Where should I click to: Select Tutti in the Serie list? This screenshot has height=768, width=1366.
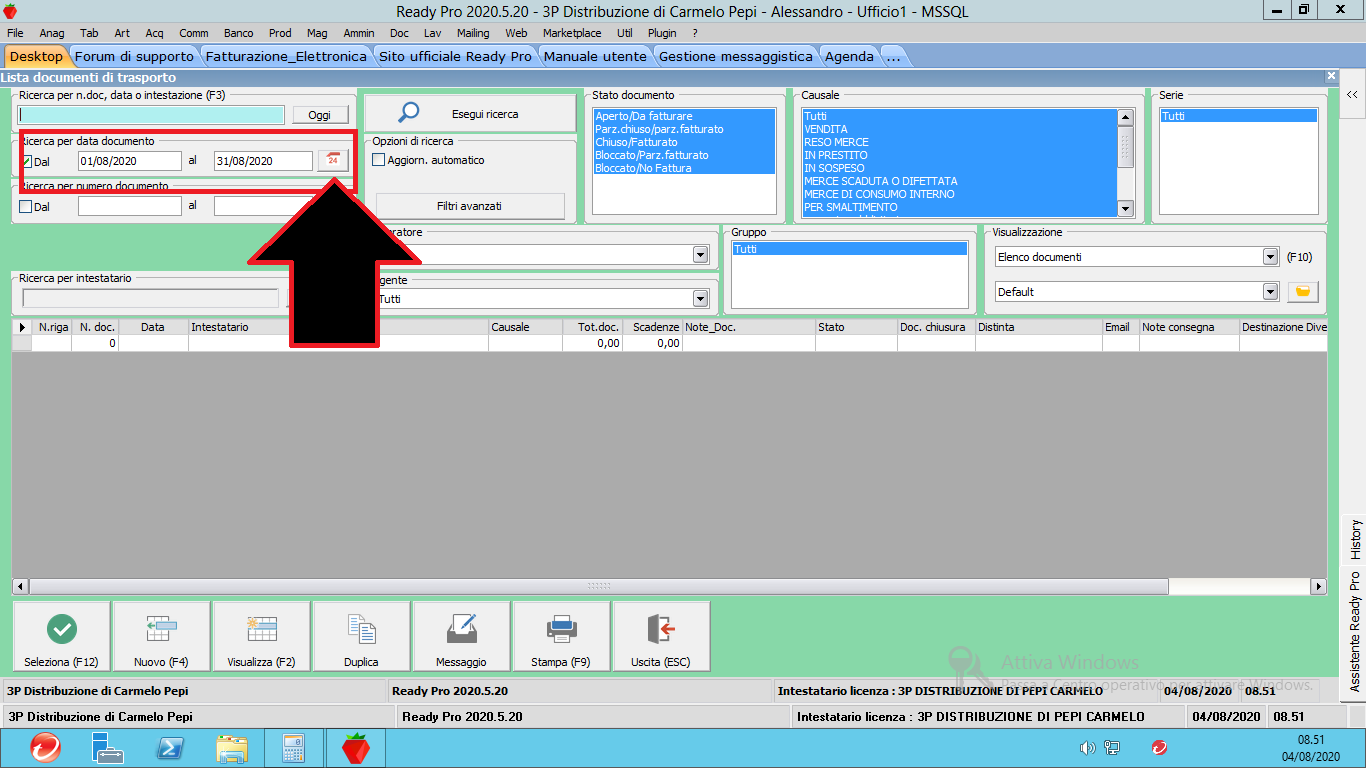(1239, 117)
